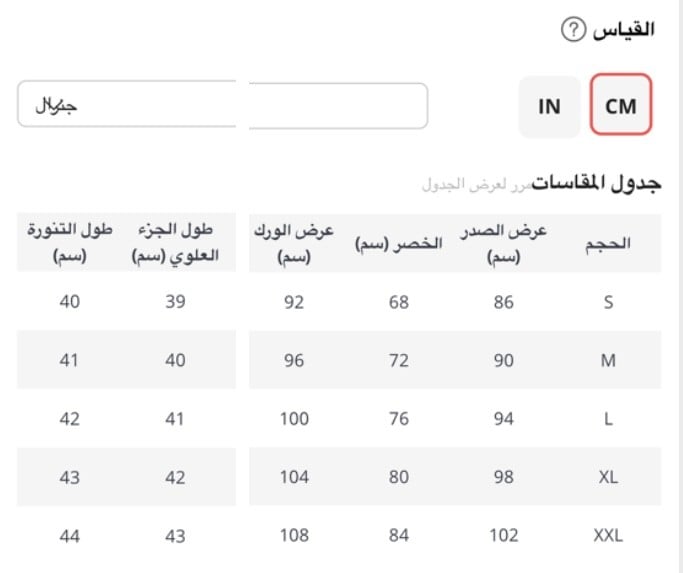Switch measurement unit to CM

point(621,105)
